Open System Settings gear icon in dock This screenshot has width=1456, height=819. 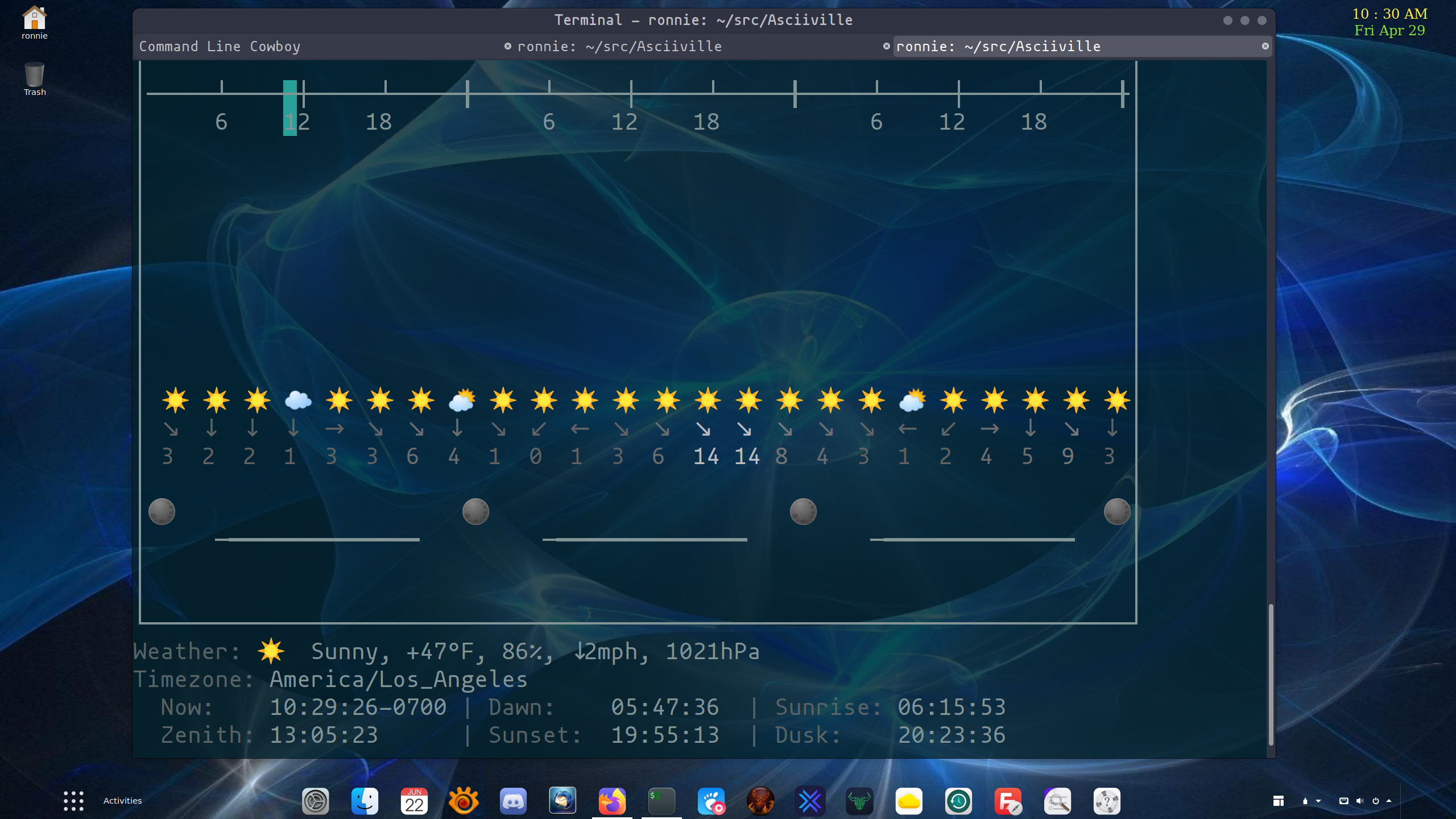click(x=315, y=801)
